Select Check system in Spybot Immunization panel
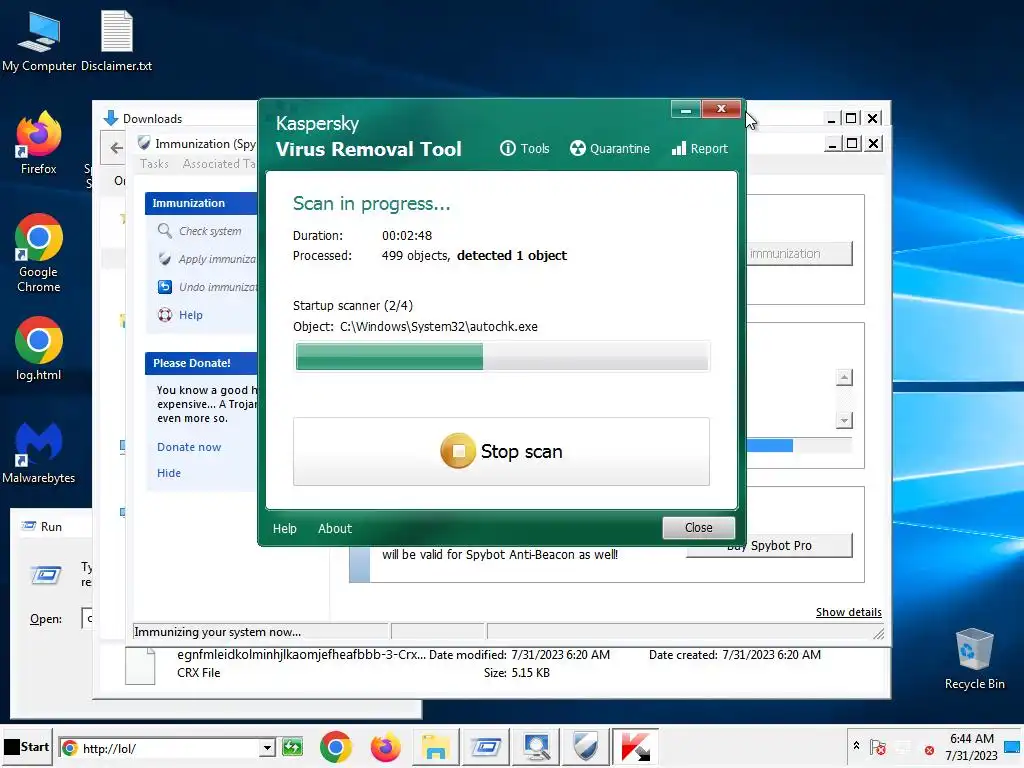 pyautogui.click(x=200, y=231)
